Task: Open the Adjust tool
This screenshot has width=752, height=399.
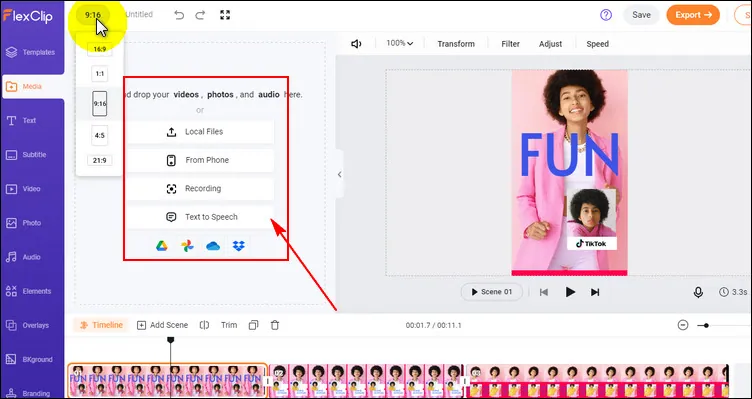Action: tap(550, 44)
